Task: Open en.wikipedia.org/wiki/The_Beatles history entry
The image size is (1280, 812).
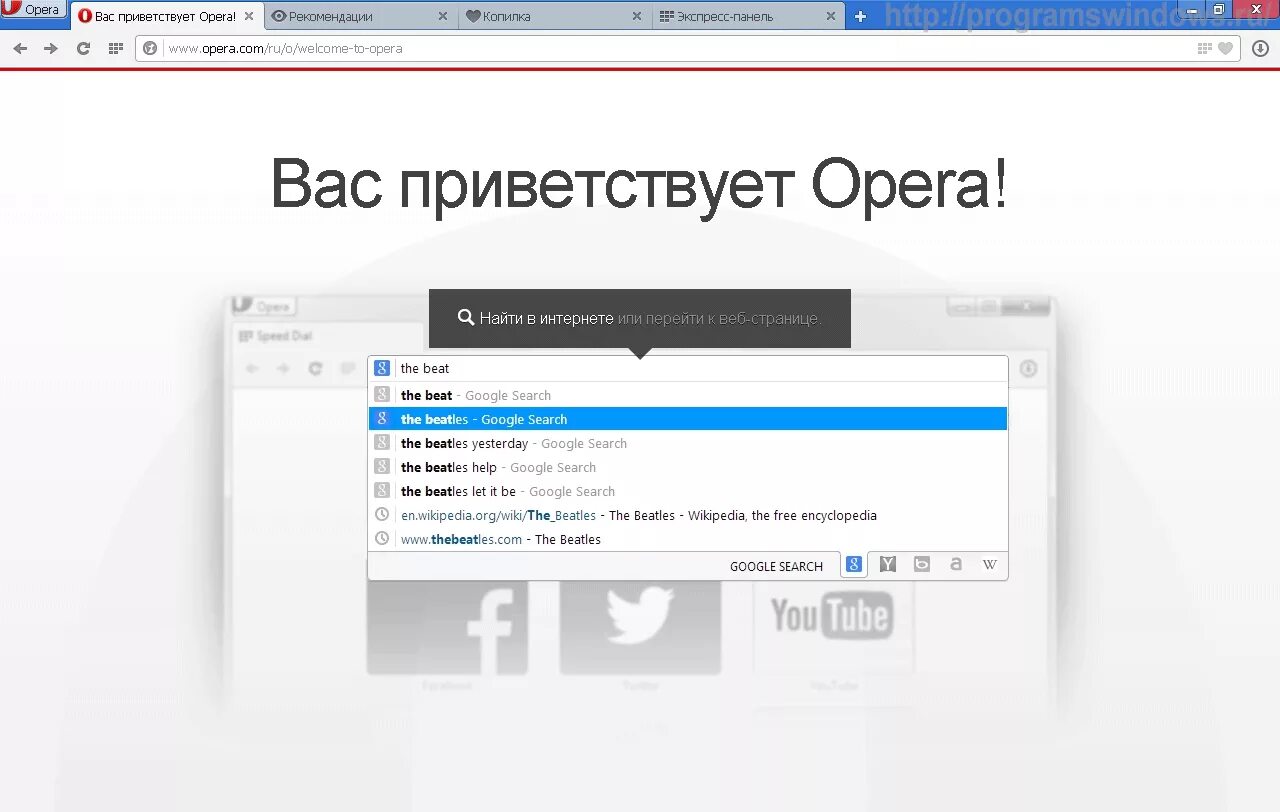Action: click(x=688, y=515)
